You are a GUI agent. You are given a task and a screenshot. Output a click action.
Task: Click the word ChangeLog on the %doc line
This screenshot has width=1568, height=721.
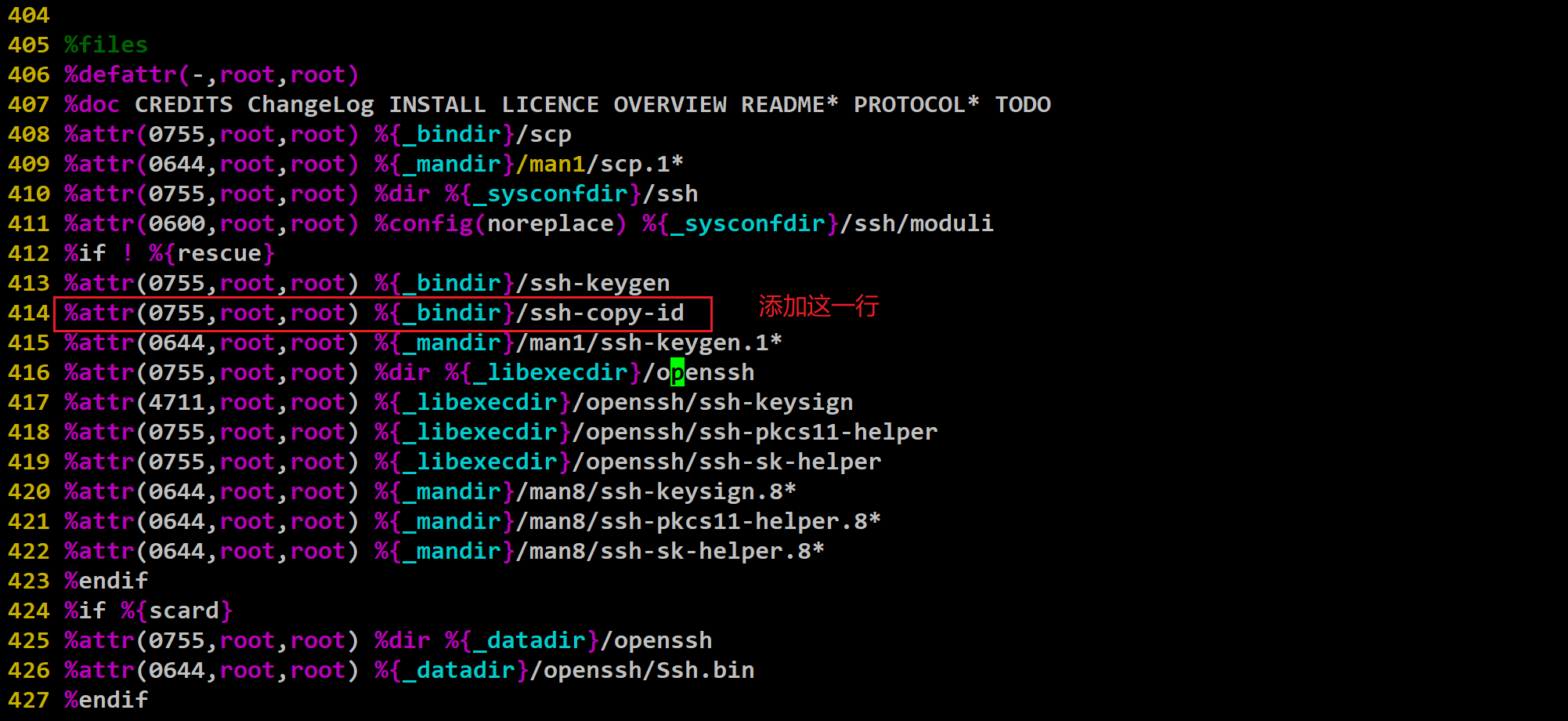[311, 105]
